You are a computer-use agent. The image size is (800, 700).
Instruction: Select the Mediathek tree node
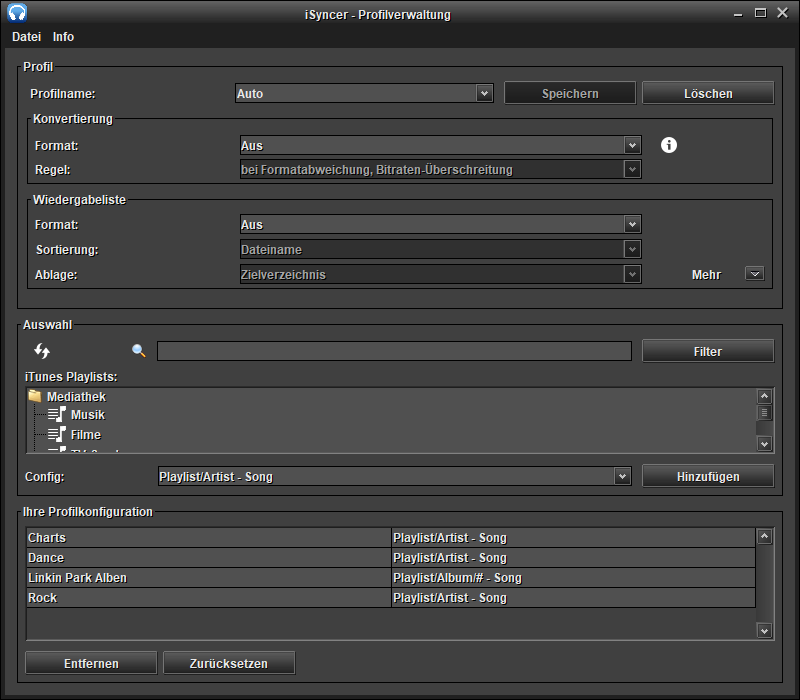pos(77,396)
